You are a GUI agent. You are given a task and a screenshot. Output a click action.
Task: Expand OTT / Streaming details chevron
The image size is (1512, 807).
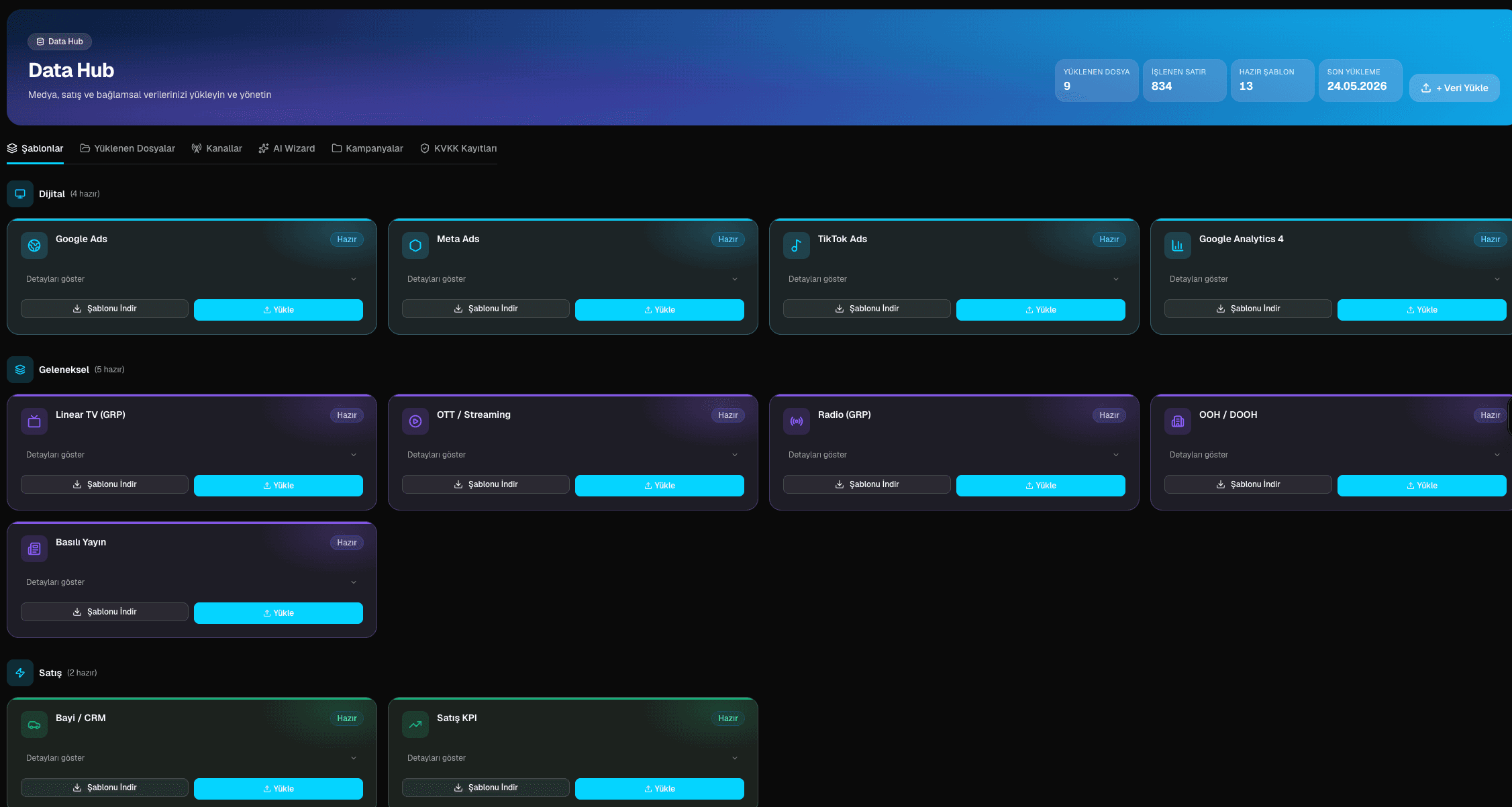(735, 455)
